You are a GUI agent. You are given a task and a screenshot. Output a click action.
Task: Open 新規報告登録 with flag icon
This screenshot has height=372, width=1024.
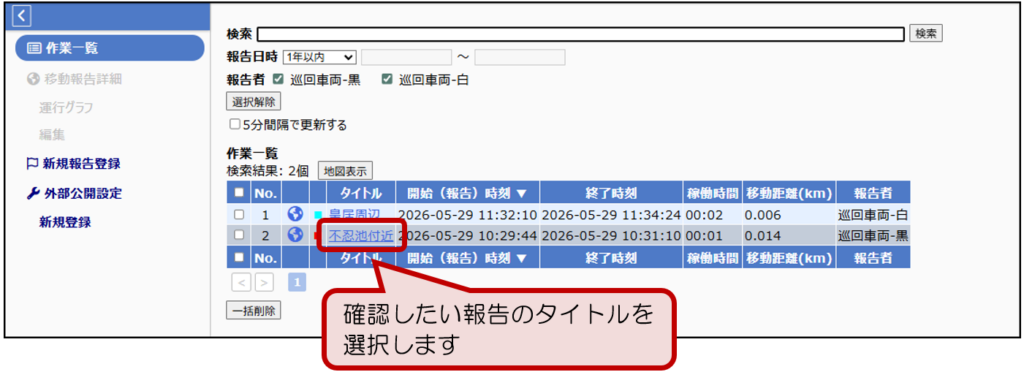pos(73,164)
